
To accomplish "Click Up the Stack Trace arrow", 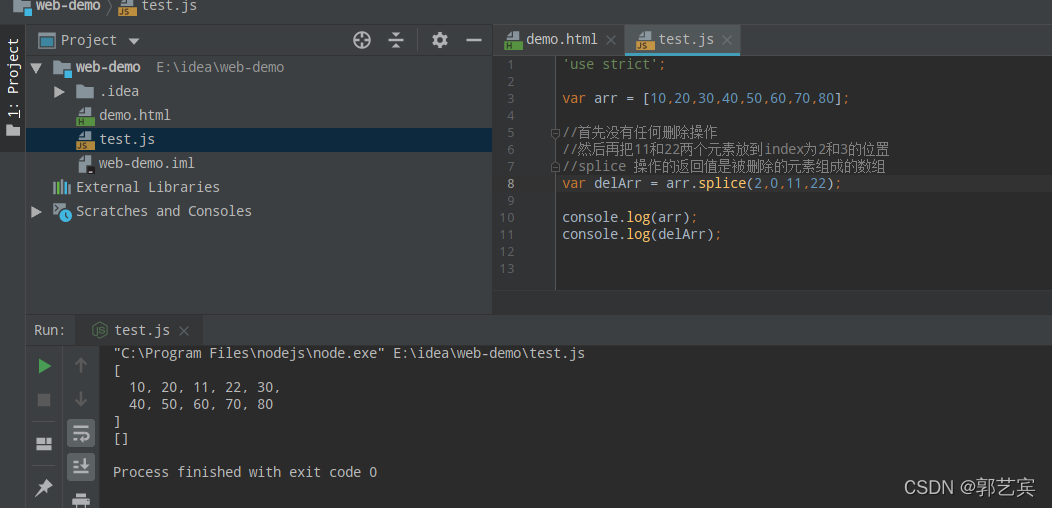I will [81, 365].
